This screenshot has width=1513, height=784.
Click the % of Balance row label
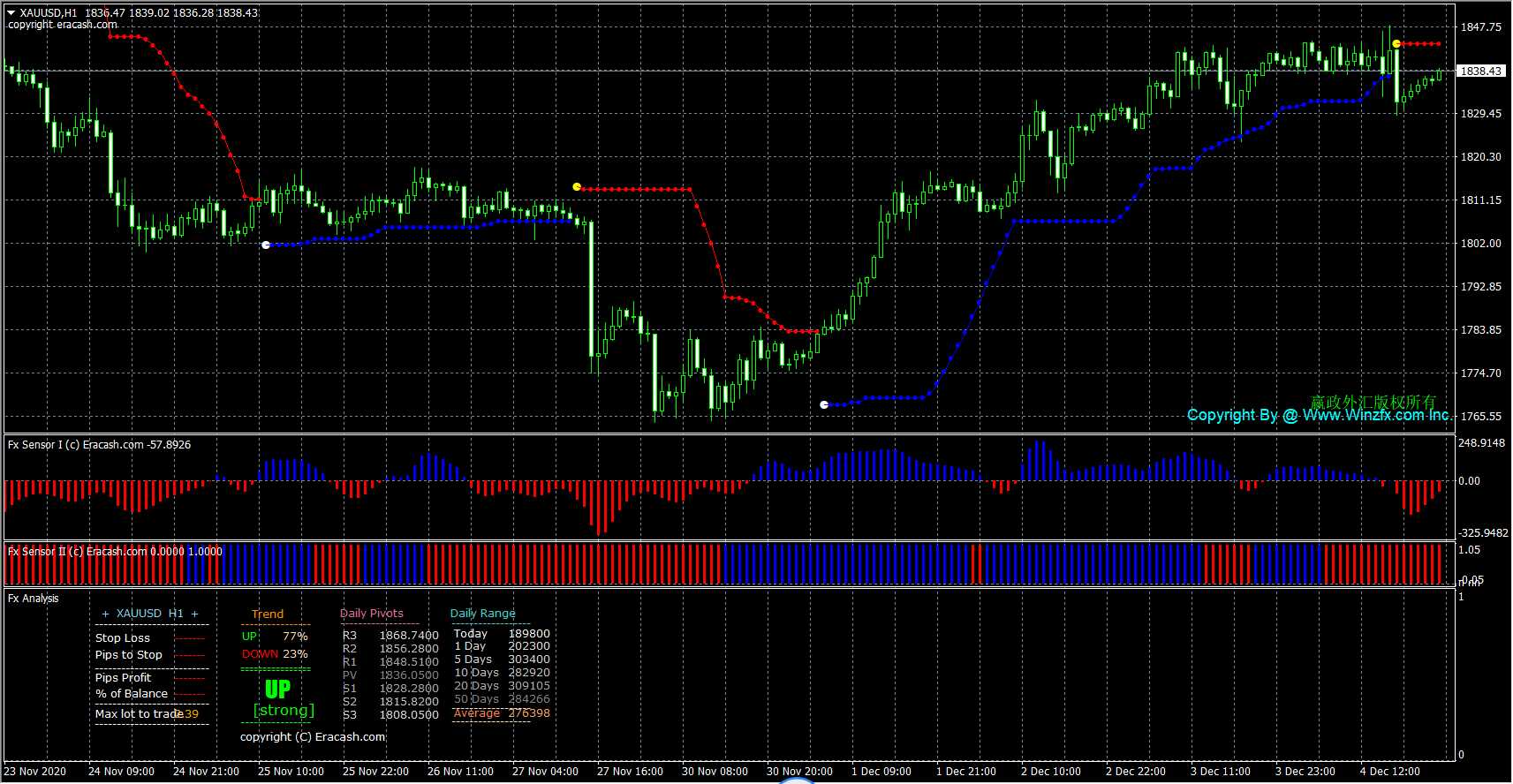pos(132,693)
